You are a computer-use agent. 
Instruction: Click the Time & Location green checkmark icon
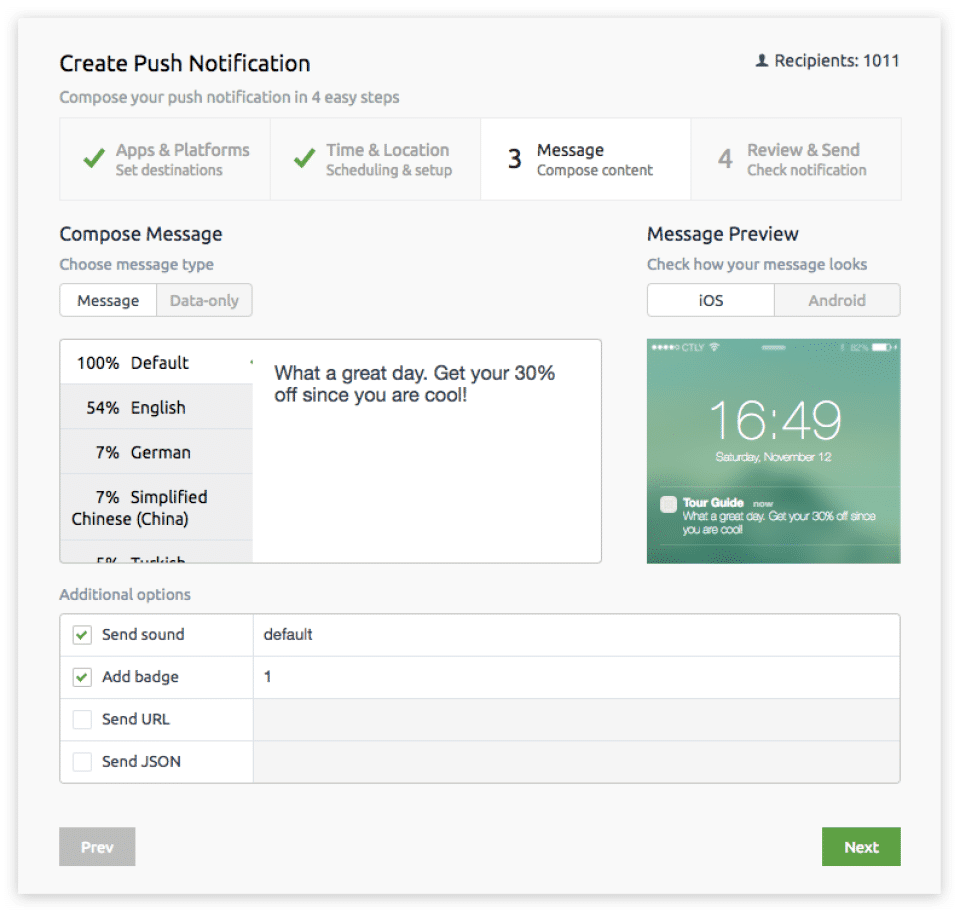click(x=304, y=159)
